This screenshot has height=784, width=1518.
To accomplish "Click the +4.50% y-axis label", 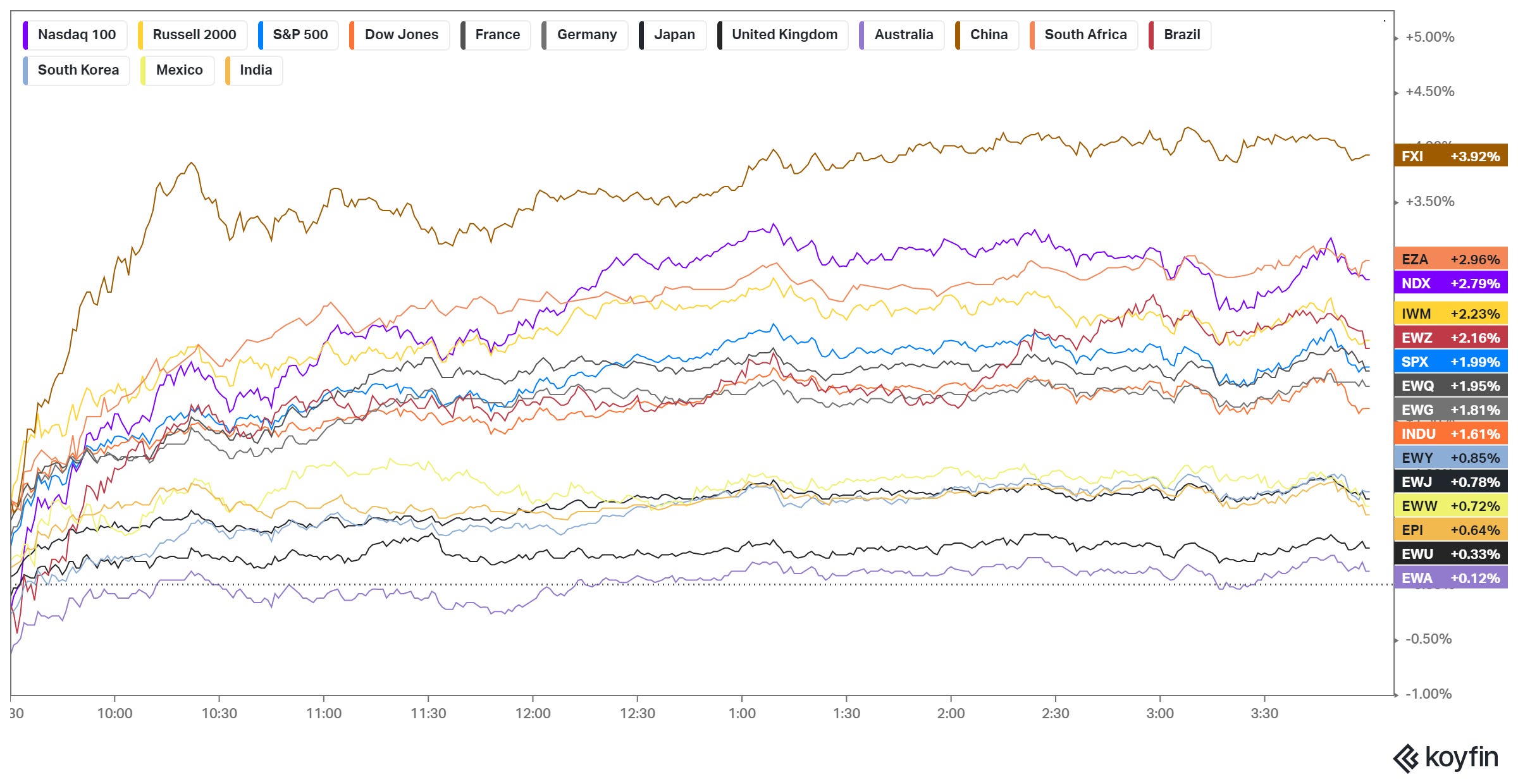I will pyautogui.click(x=1429, y=92).
